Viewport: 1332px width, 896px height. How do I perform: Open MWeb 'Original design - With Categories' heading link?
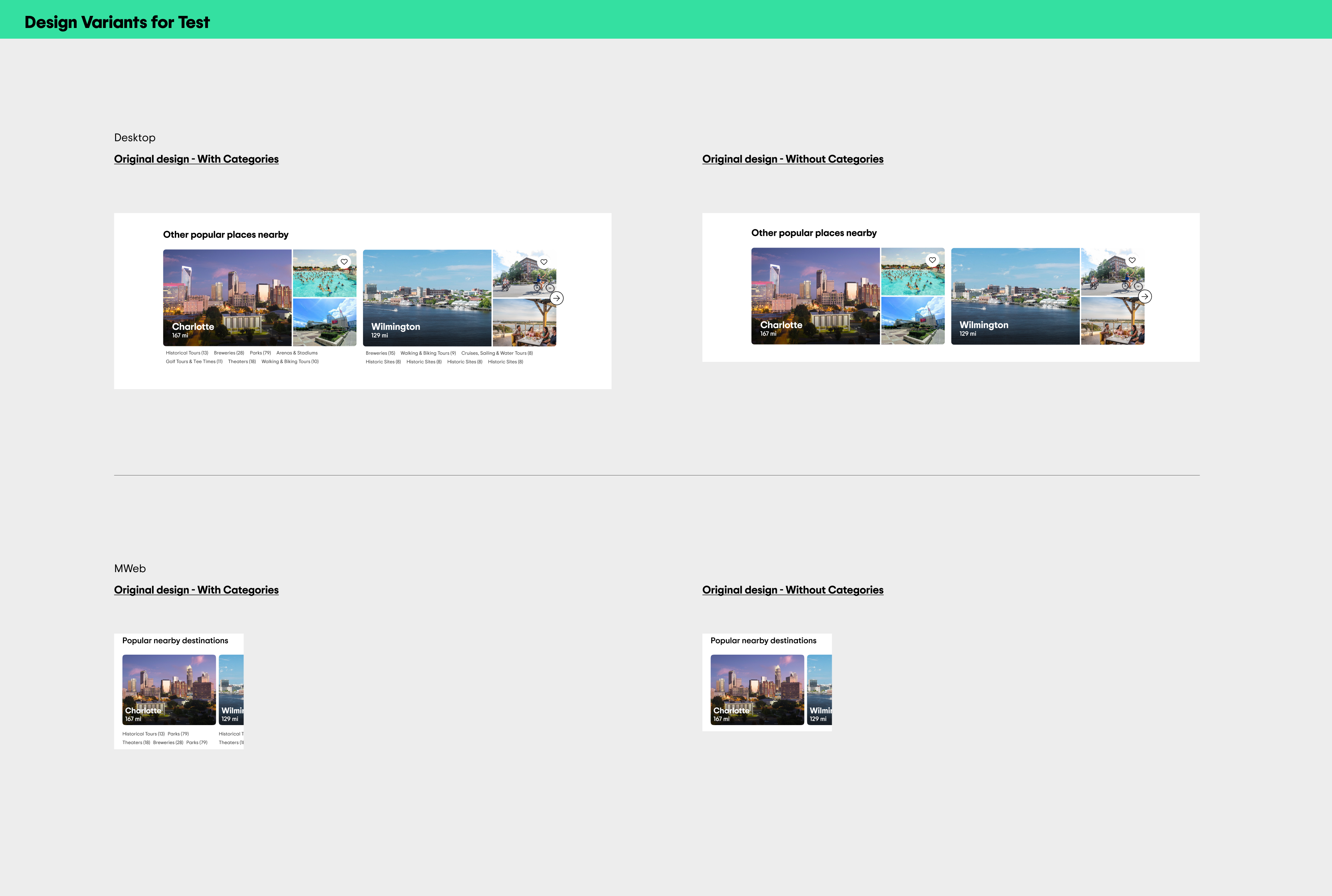pos(196,590)
